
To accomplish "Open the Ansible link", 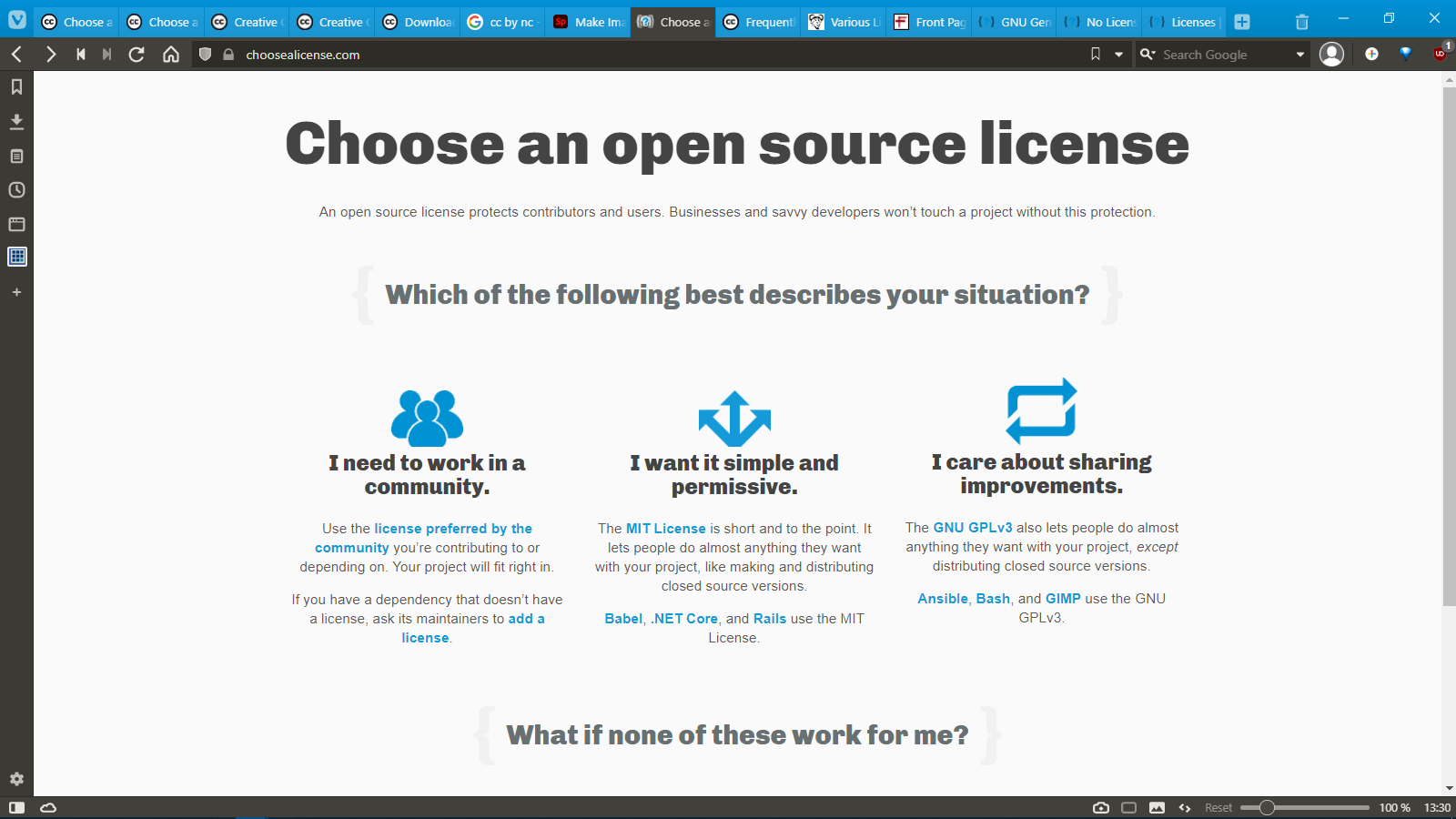I will pos(943,599).
